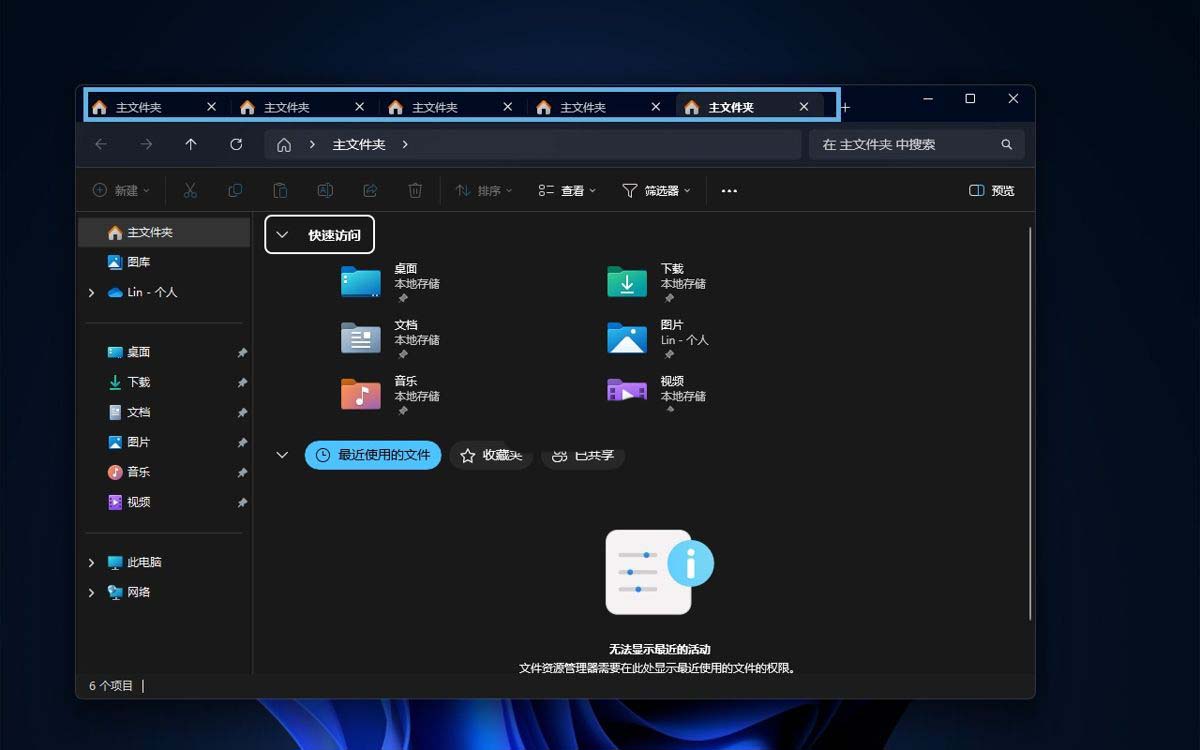Click the 在 主文件夹 中搜索 search field
Viewport: 1200px width, 750px height.
click(917, 145)
